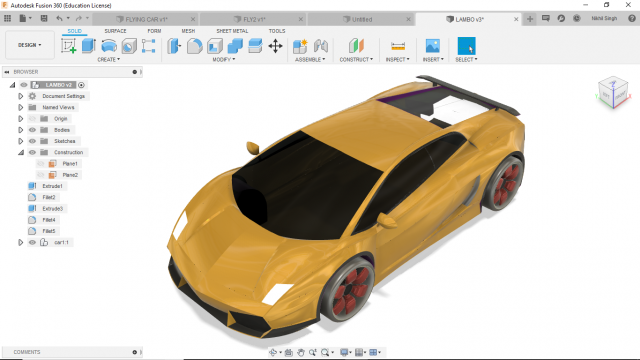Pick the Revolve tool icon
The image size is (640, 360).
point(109,46)
